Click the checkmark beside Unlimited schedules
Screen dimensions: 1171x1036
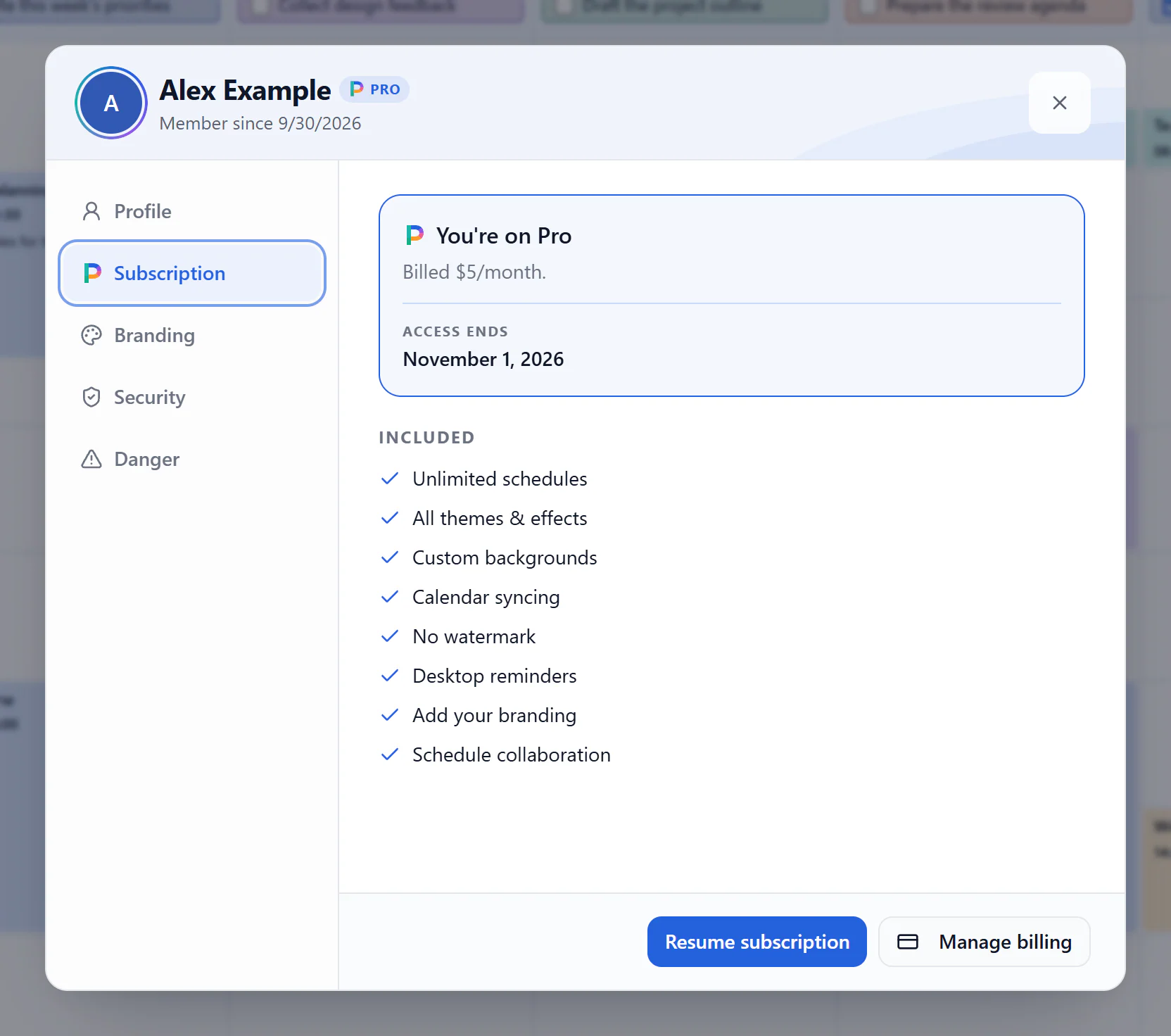390,479
